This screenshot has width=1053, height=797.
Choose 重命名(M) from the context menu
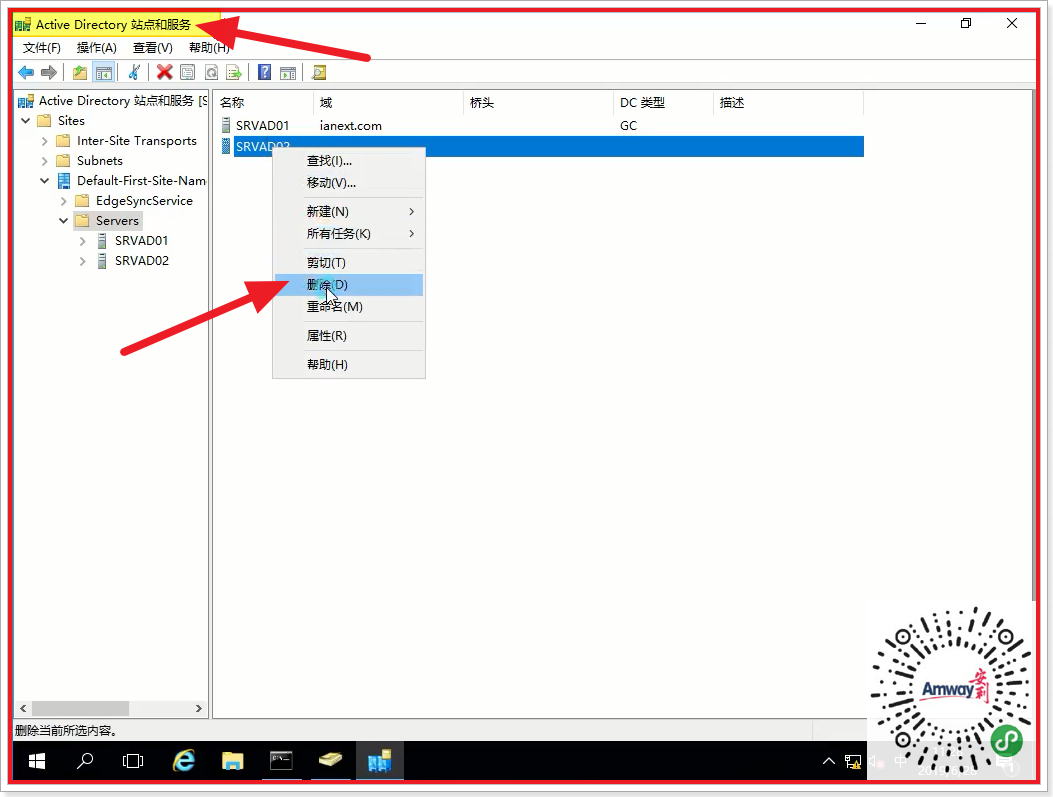coord(349,307)
